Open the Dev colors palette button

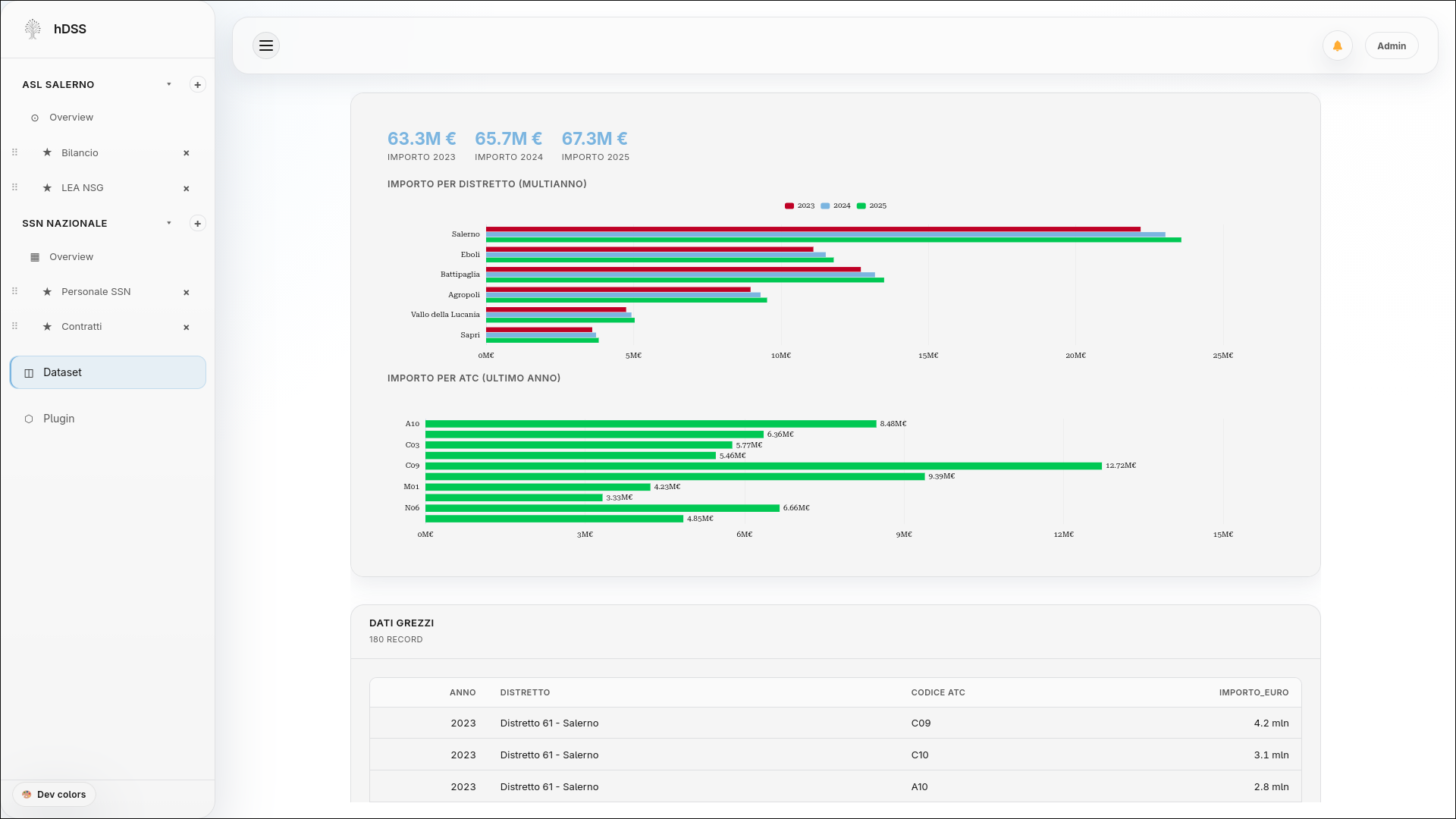(54, 794)
